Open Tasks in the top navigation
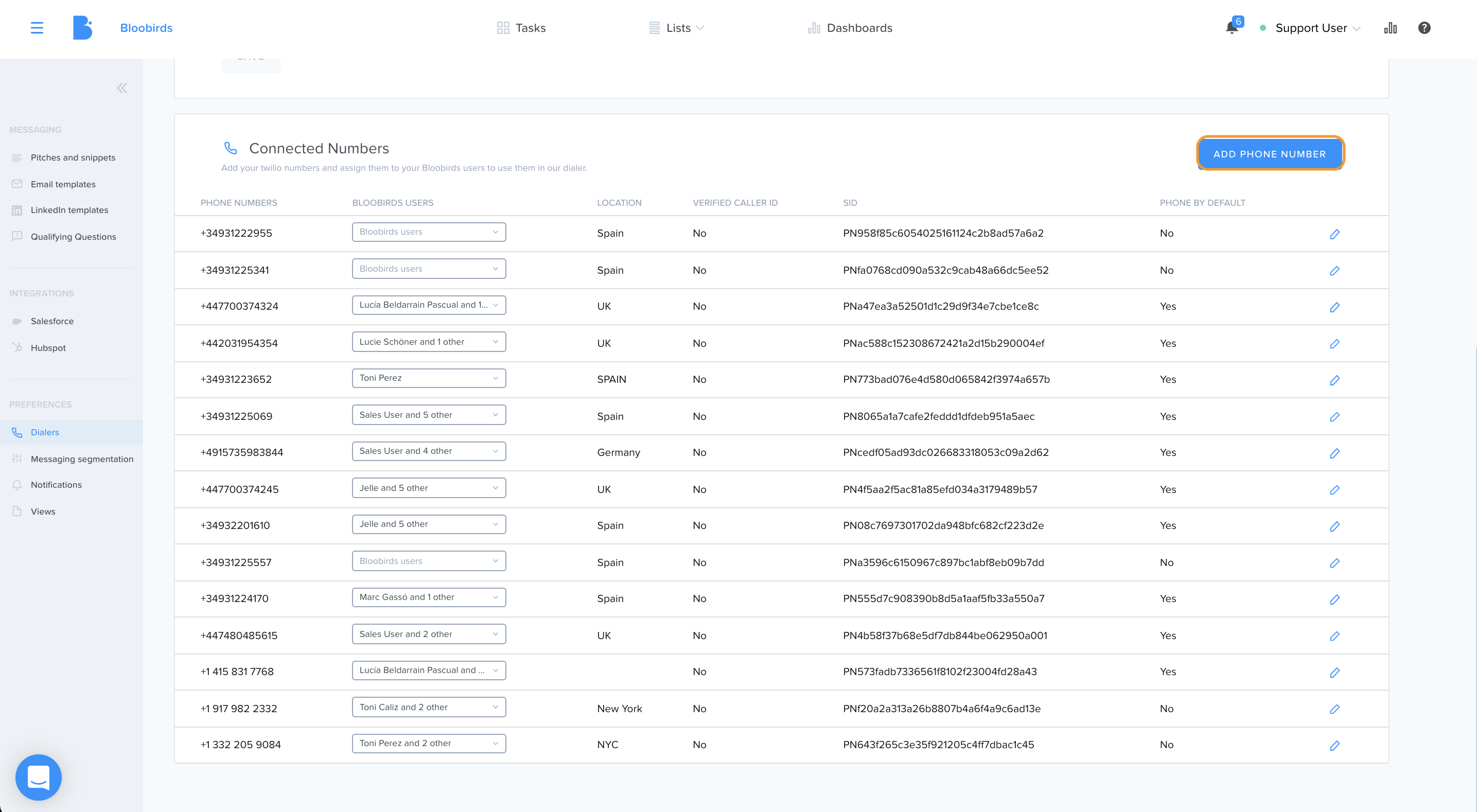The height and width of the screenshot is (812, 1477). pos(521,27)
